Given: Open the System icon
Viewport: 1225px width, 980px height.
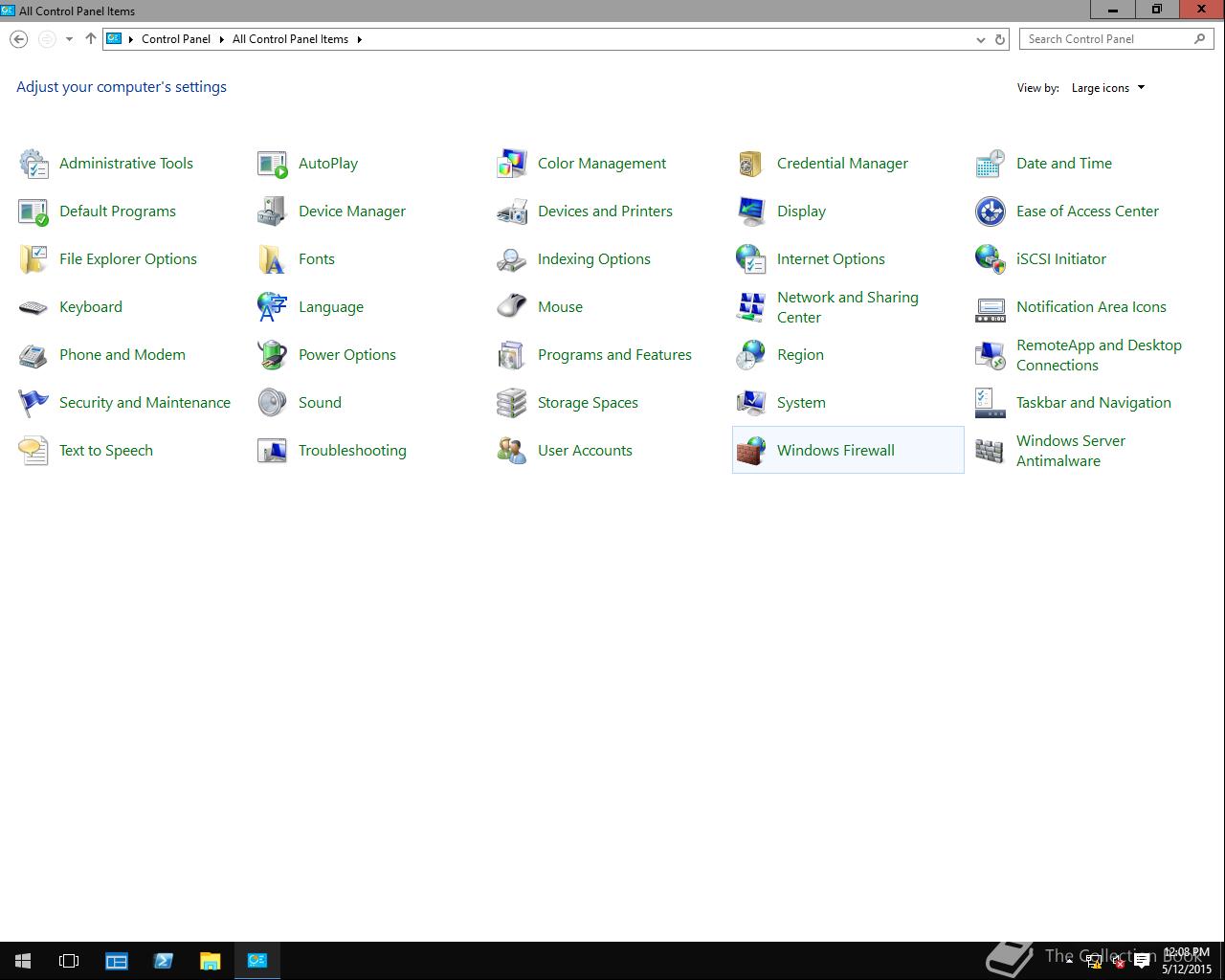Looking at the screenshot, I should [x=751, y=403].
